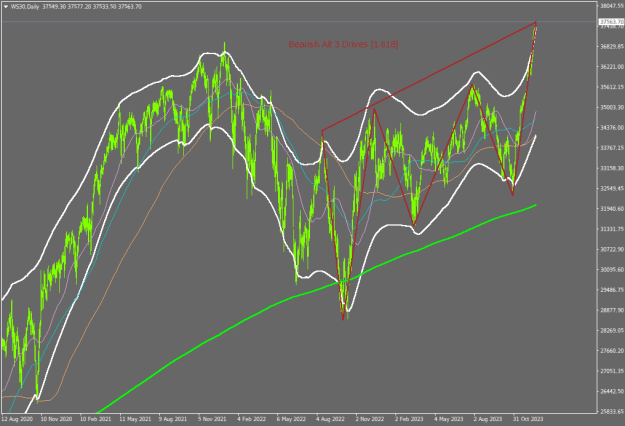Click the 30722.90 price axis label
The image size is (625, 426).
pos(612,249)
